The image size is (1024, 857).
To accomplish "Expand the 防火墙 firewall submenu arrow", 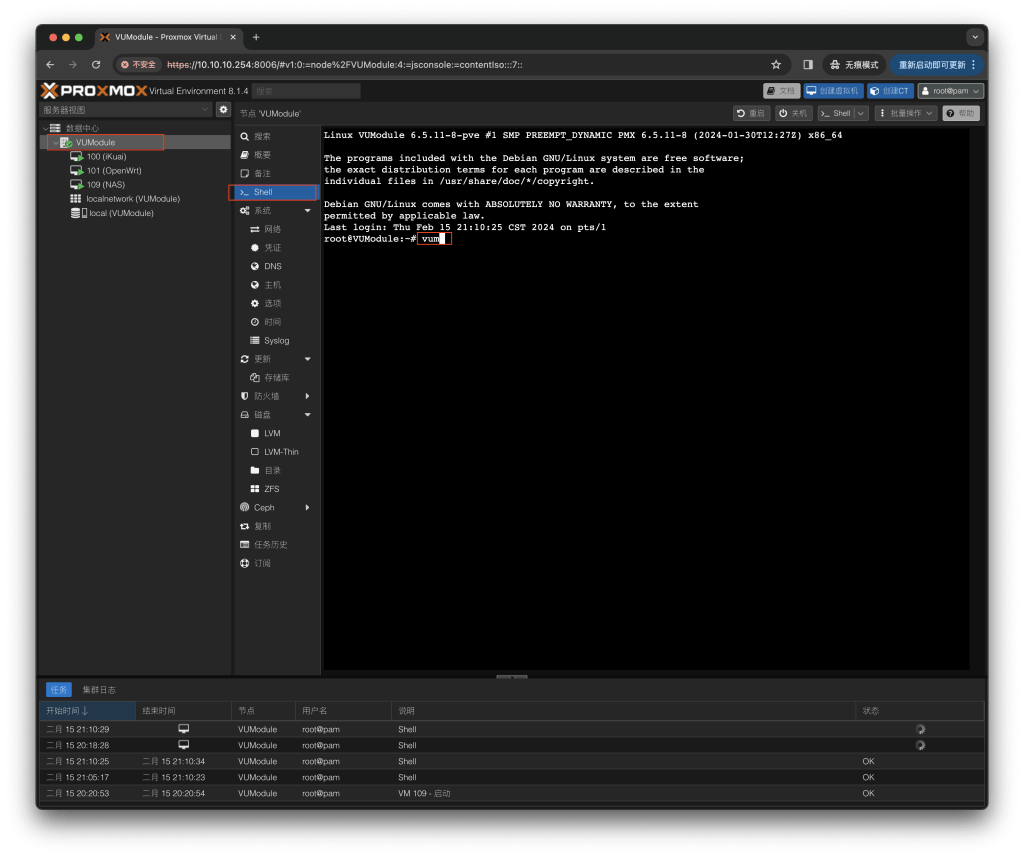I will 307,396.
